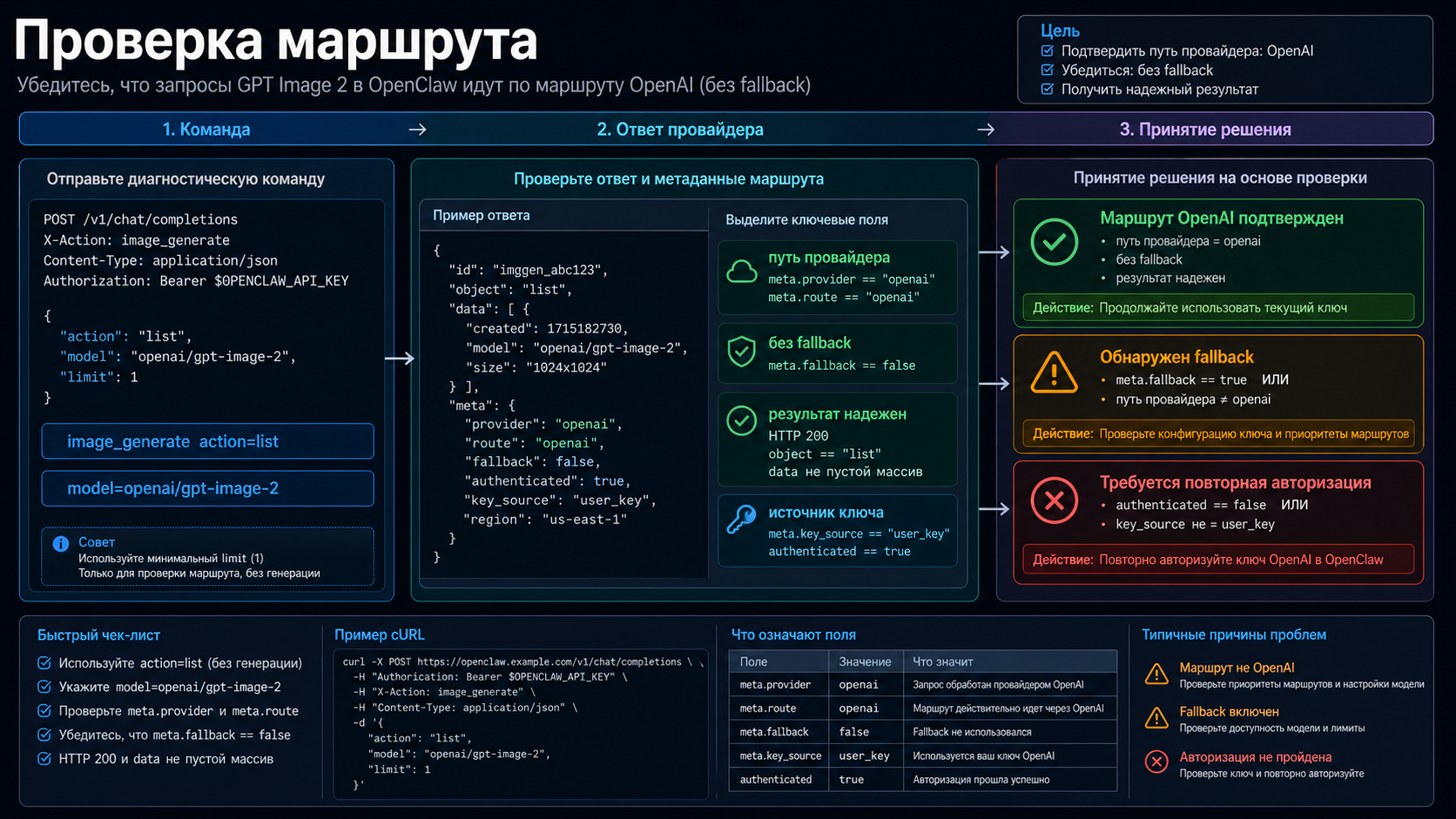Click the checkmark icon beside результат надежен
The height and width of the screenshot is (819, 1456).
pos(741,420)
